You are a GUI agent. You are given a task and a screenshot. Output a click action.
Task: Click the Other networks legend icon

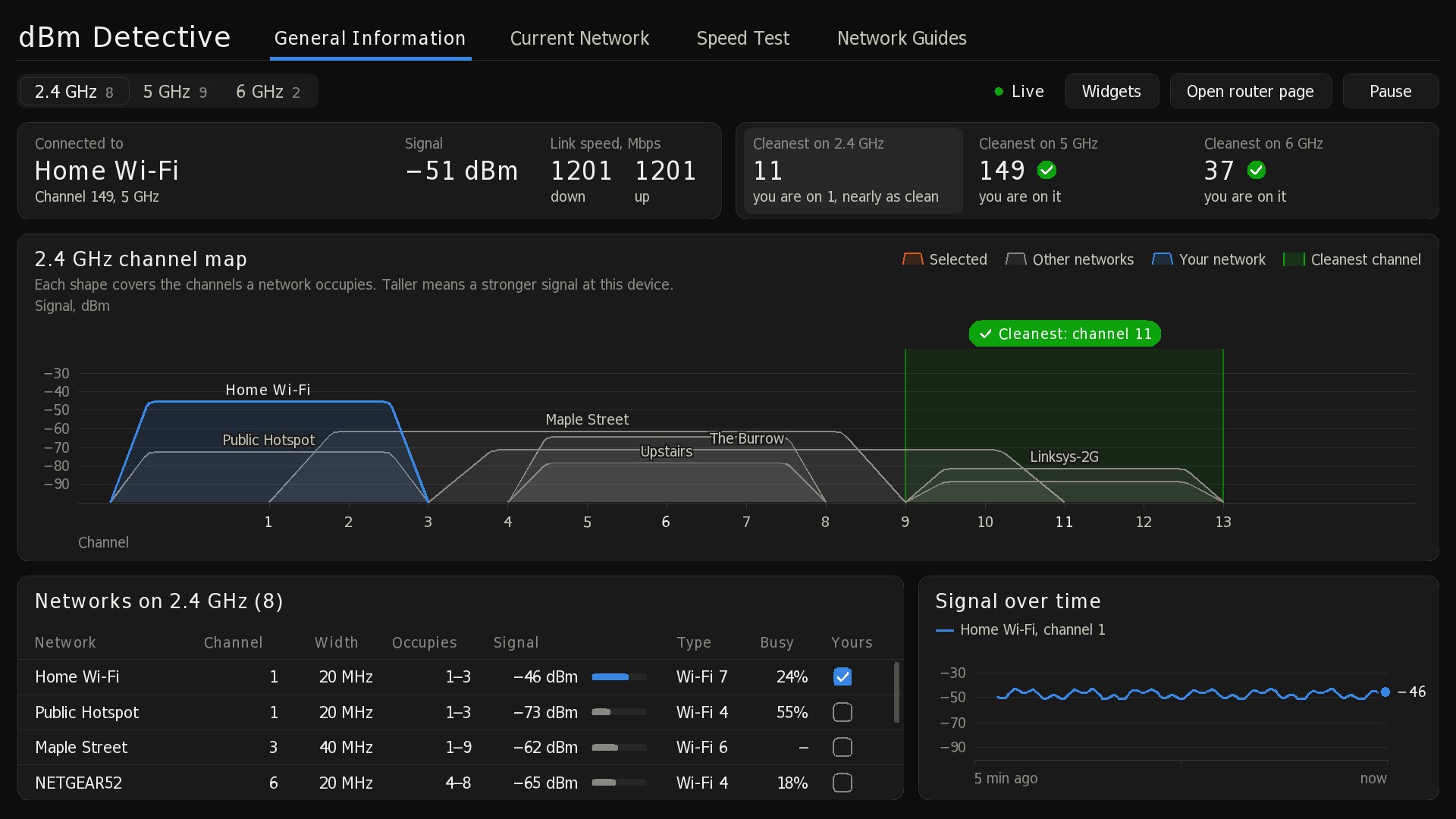[1015, 259]
